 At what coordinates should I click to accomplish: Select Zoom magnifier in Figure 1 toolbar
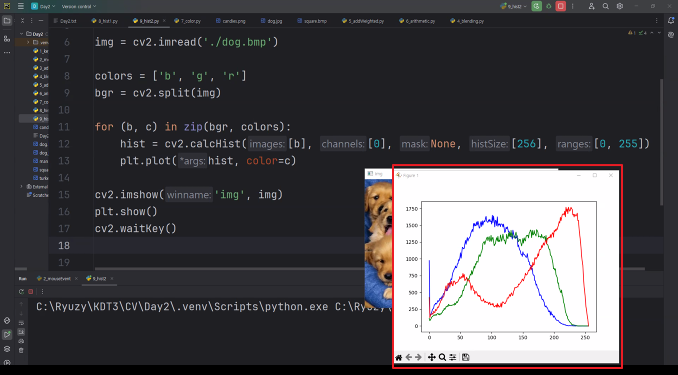point(442,357)
